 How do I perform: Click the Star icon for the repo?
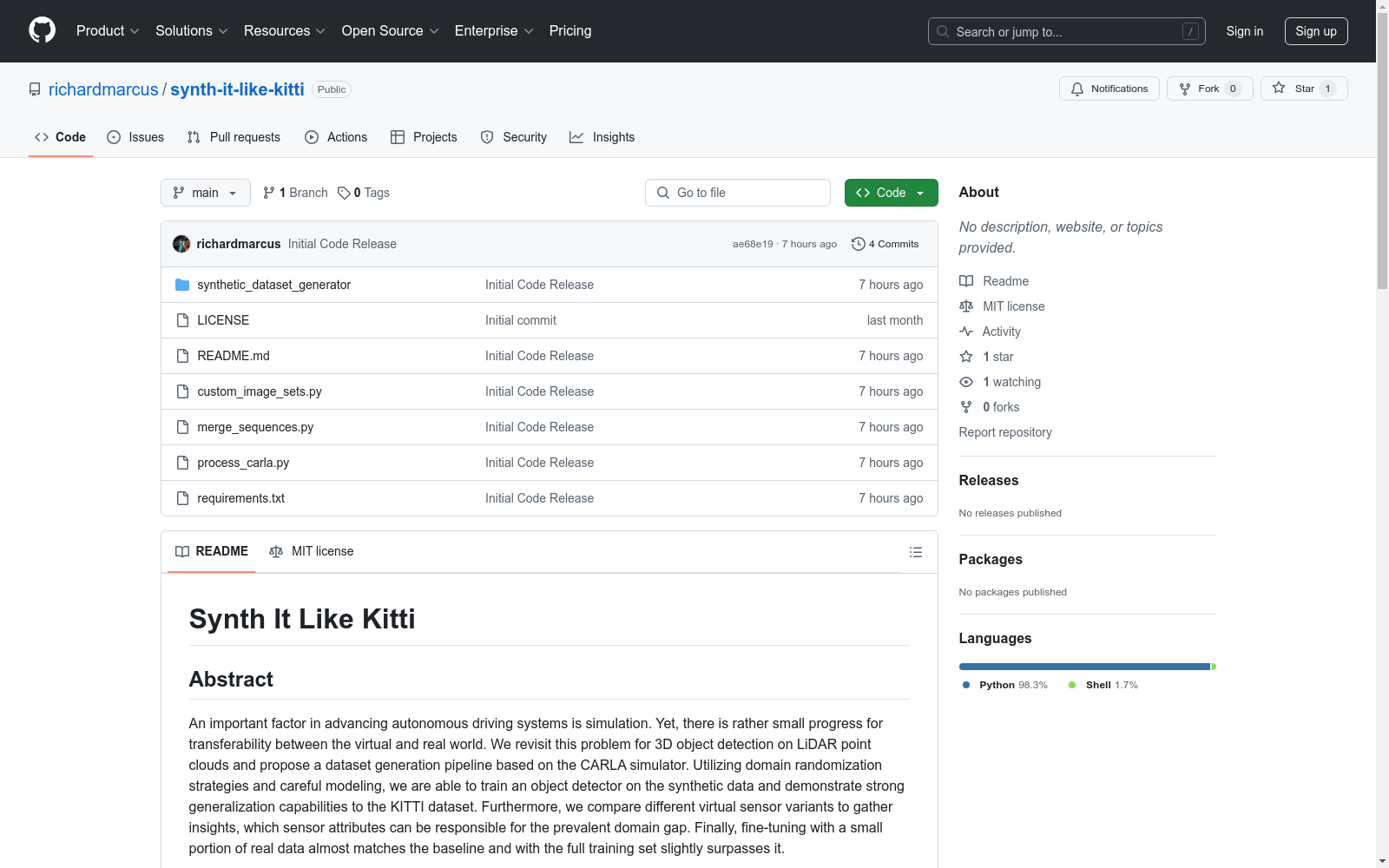(1279, 88)
